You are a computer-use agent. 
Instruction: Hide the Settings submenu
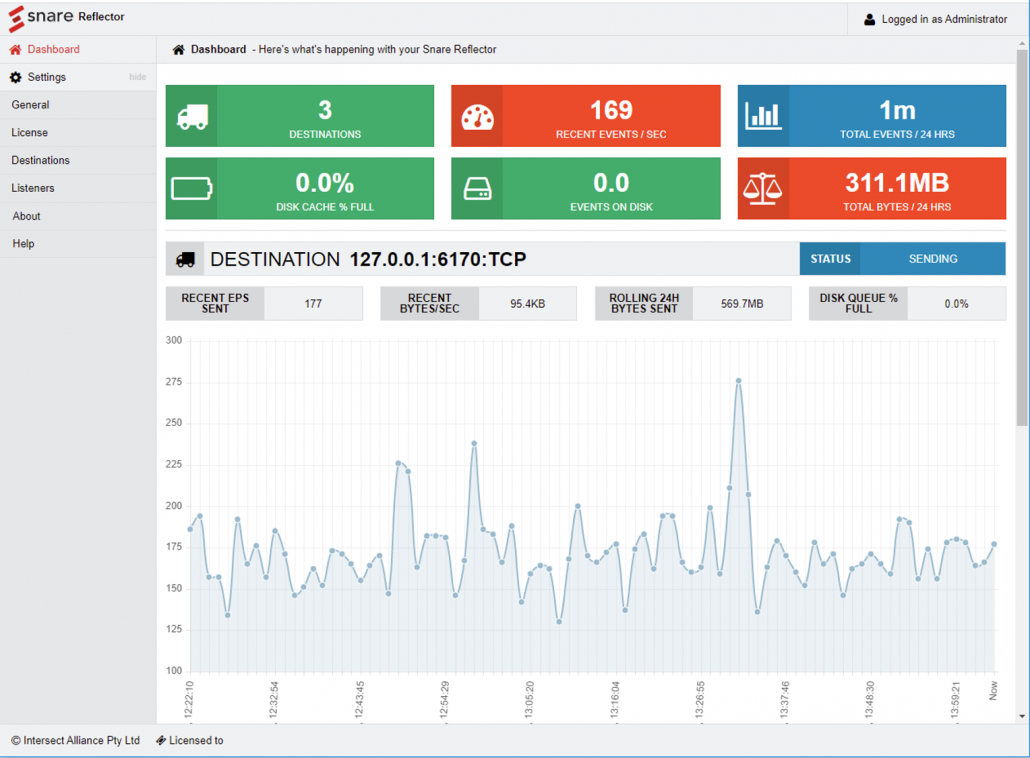point(137,77)
